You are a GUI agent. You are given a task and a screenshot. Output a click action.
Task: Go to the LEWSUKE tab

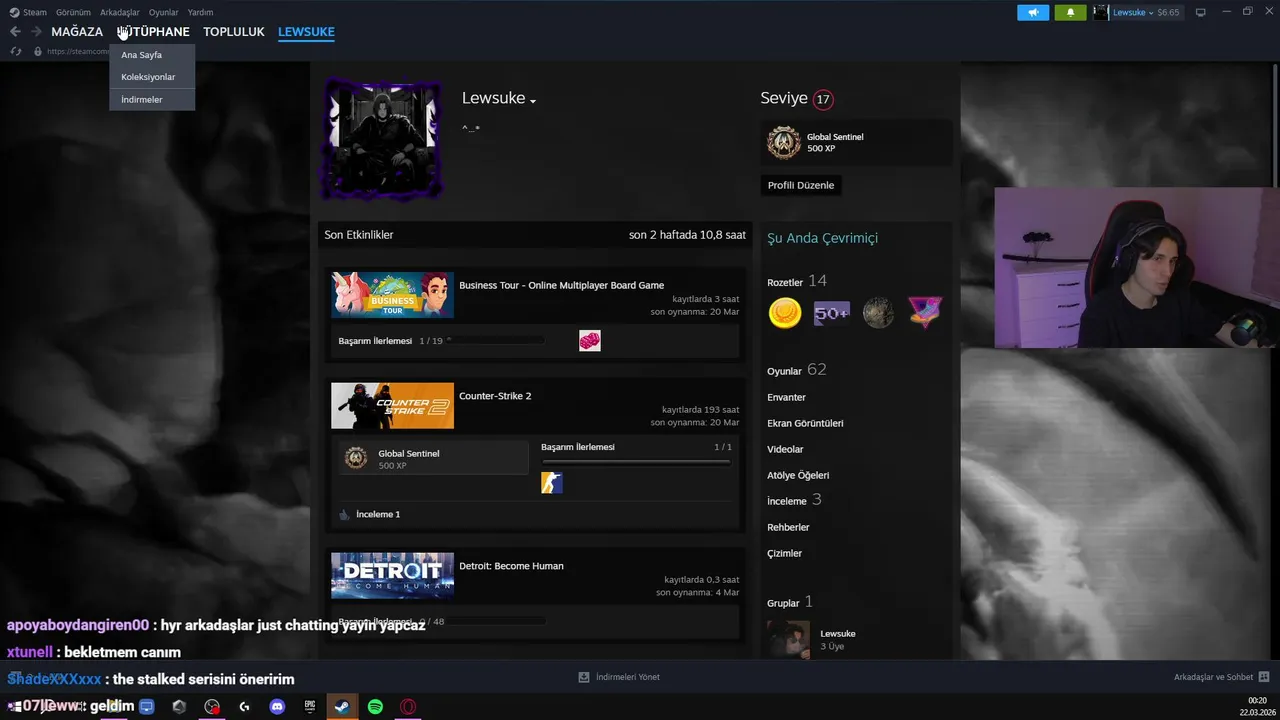[x=306, y=32]
